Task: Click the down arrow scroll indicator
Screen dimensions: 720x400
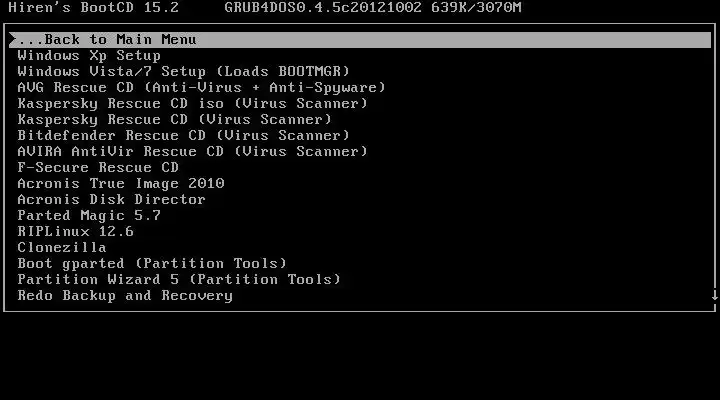Action: 714,295
